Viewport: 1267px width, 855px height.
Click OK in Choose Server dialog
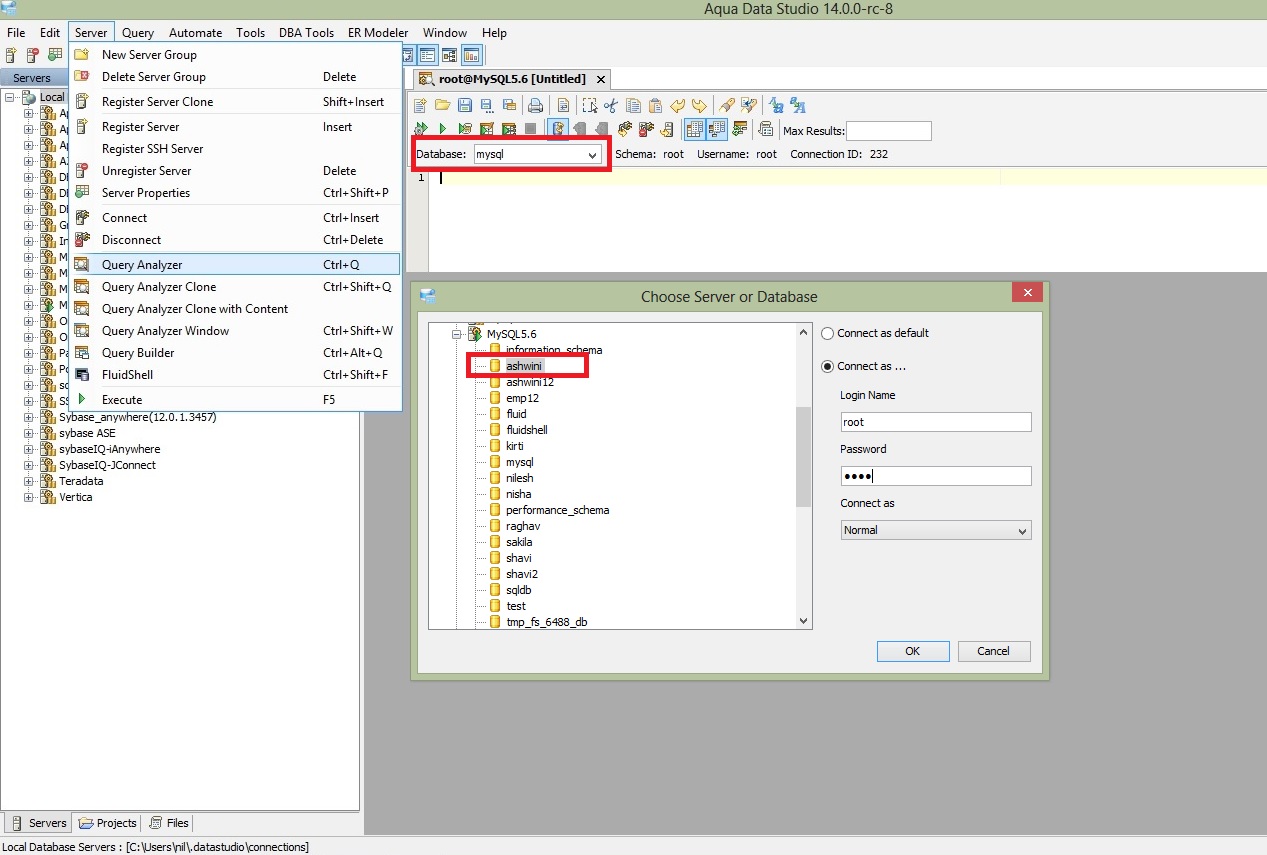pos(913,651)
